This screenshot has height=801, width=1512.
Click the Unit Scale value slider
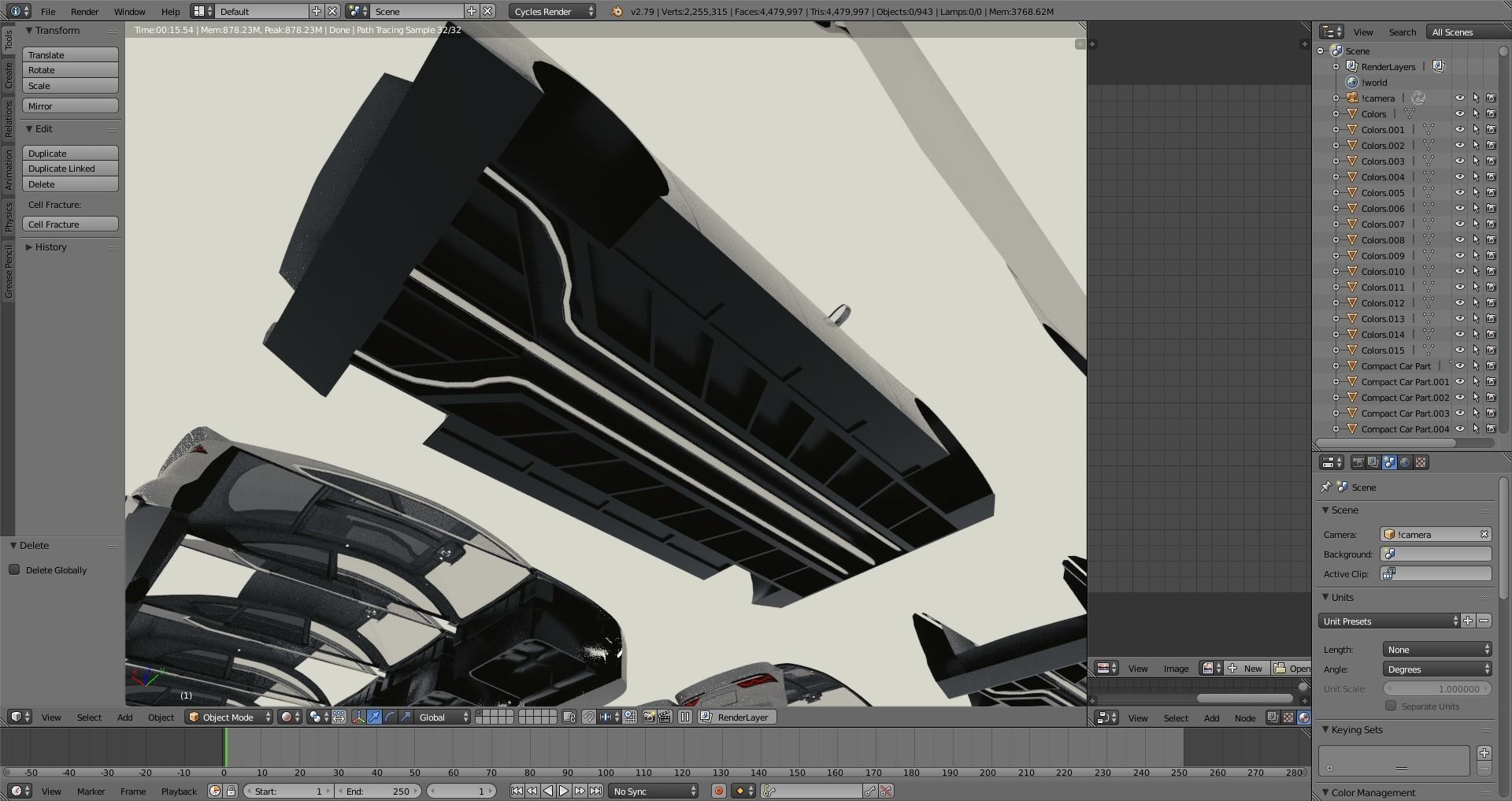[1437, 688]
